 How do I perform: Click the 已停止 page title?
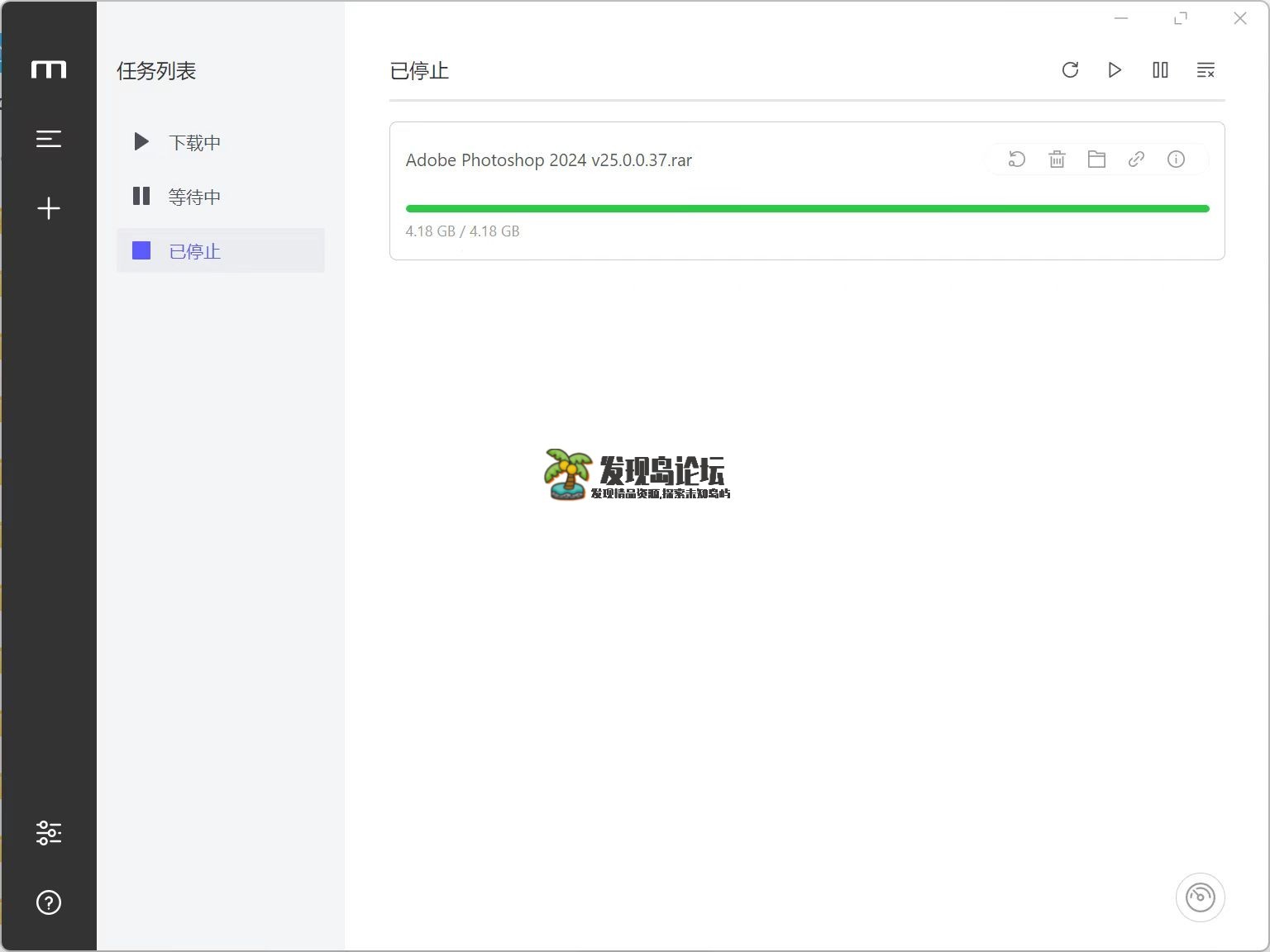419,71
